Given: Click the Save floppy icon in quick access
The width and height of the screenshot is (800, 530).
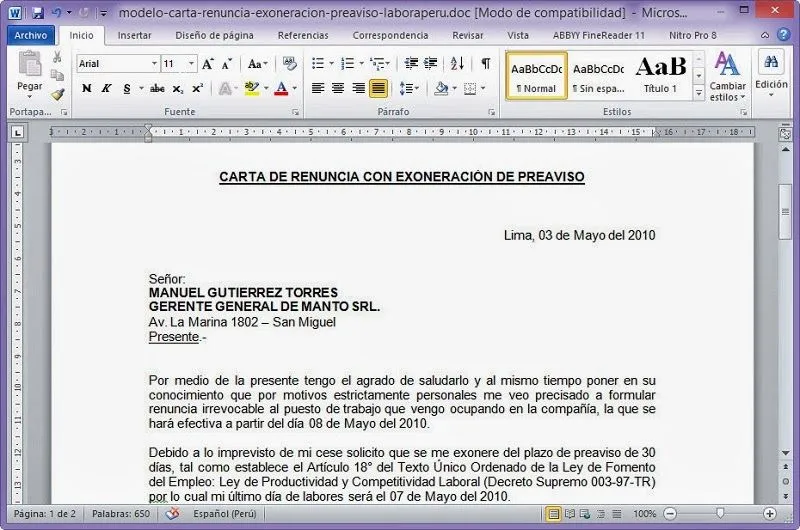Looking at the screenshot, I should [38, 12].
